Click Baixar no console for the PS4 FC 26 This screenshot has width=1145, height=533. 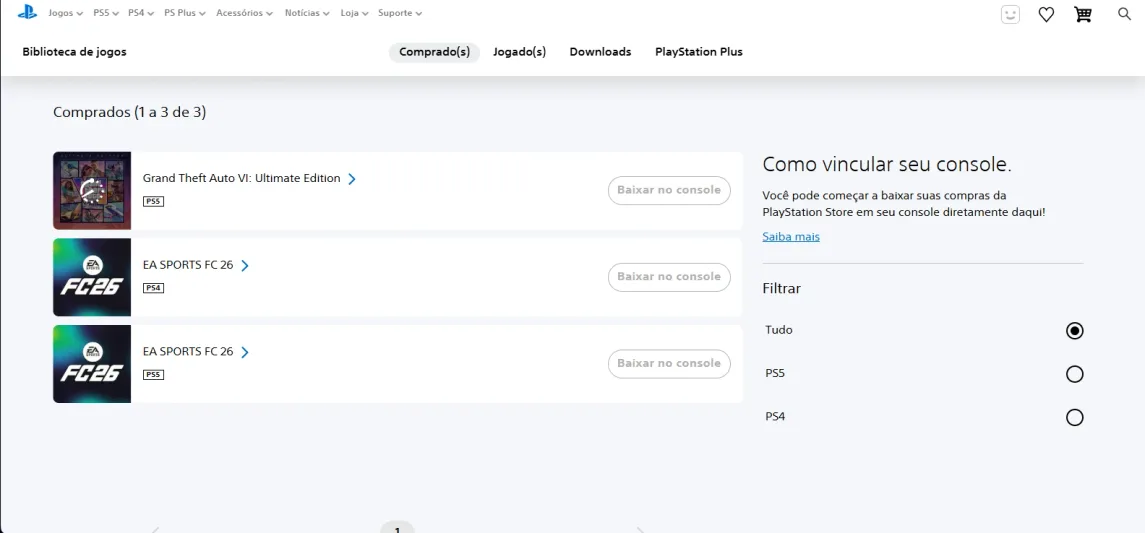(x=669, y=277)
